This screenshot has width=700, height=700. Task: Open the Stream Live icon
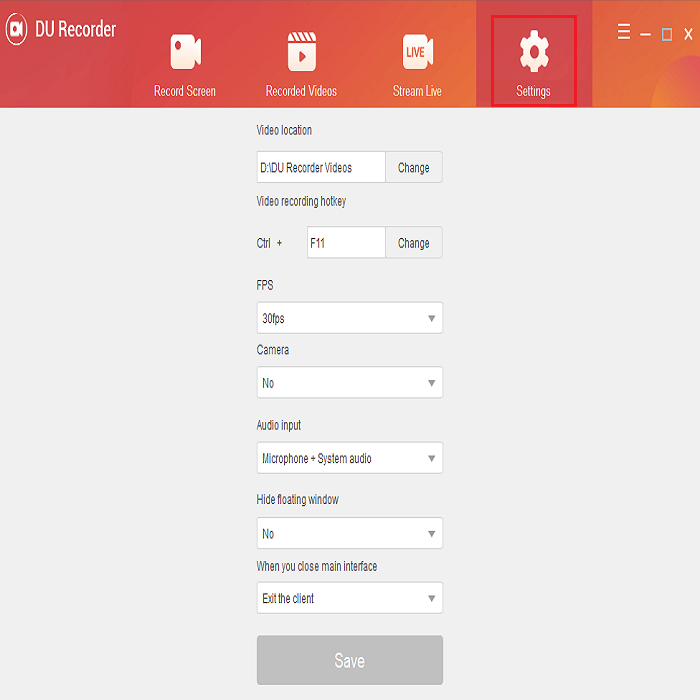click(x=417, y=51)
